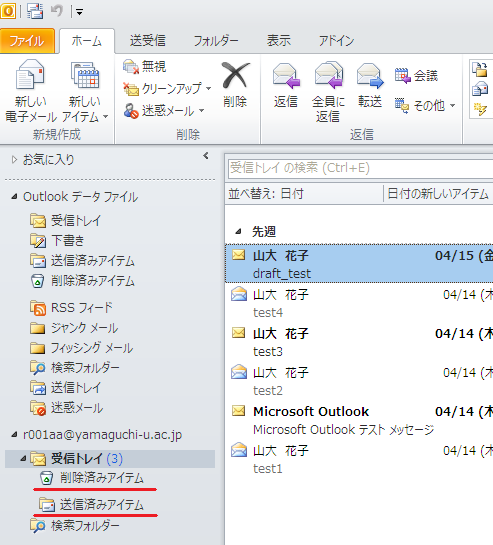Open the 下書き drafts folder
This screenshot has height=545, width=493.
pos(57,241)
